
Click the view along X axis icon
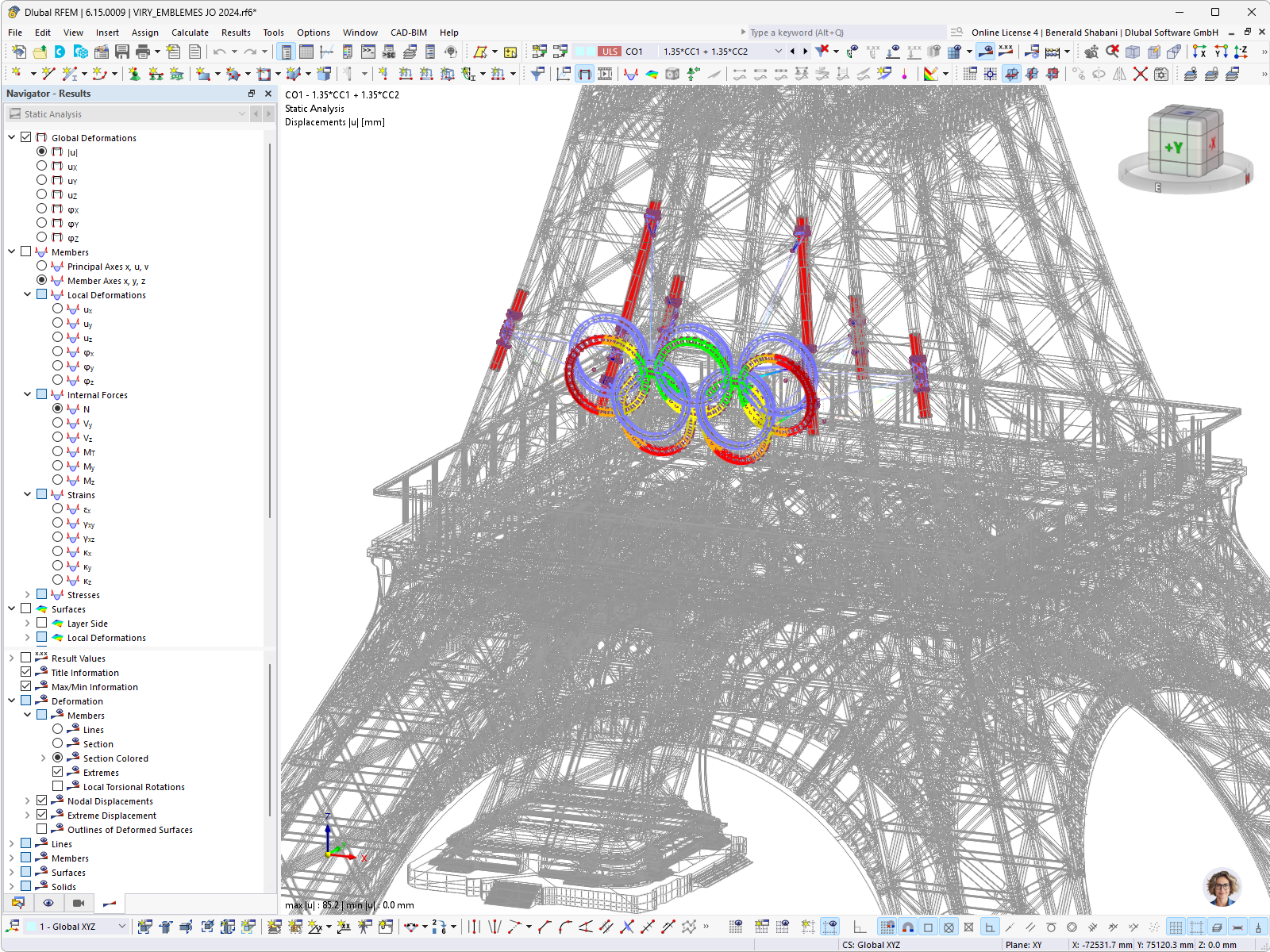tap(1199, 52)
